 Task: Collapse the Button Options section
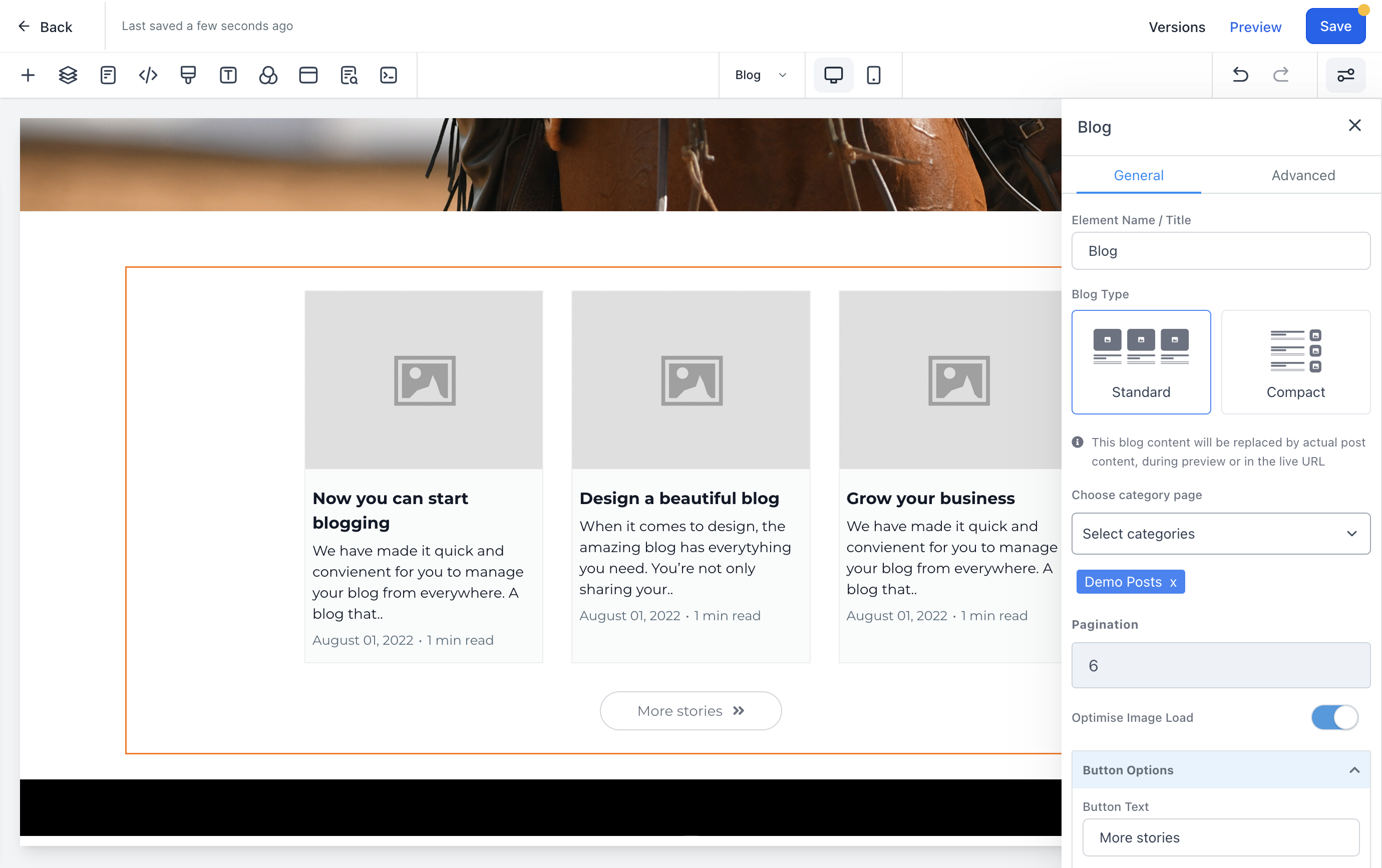pyautogui.click(x=1221, y=770)
